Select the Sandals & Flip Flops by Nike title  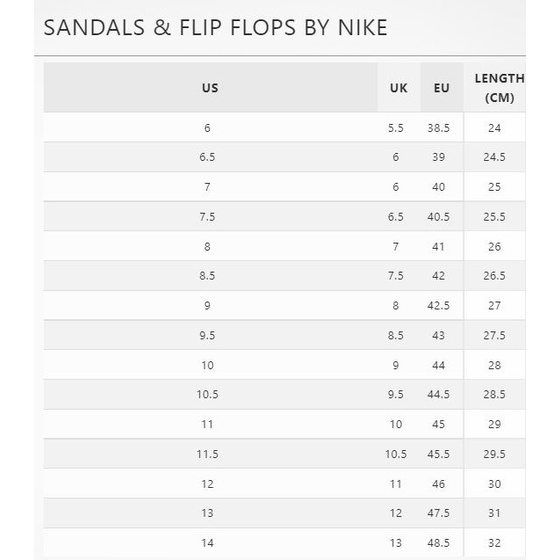click(x=215, y=28)
